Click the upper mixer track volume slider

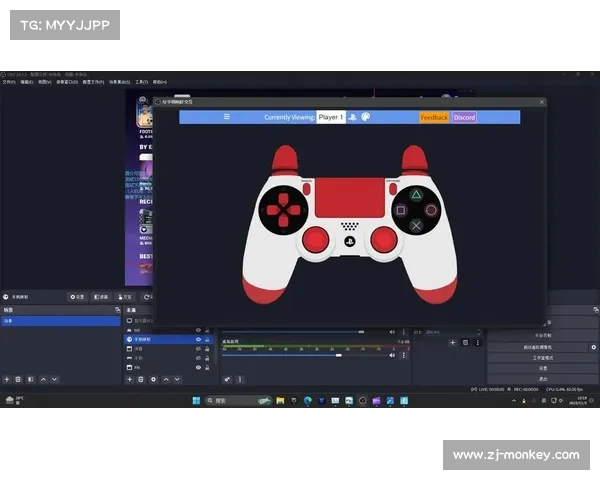point(304,332)
